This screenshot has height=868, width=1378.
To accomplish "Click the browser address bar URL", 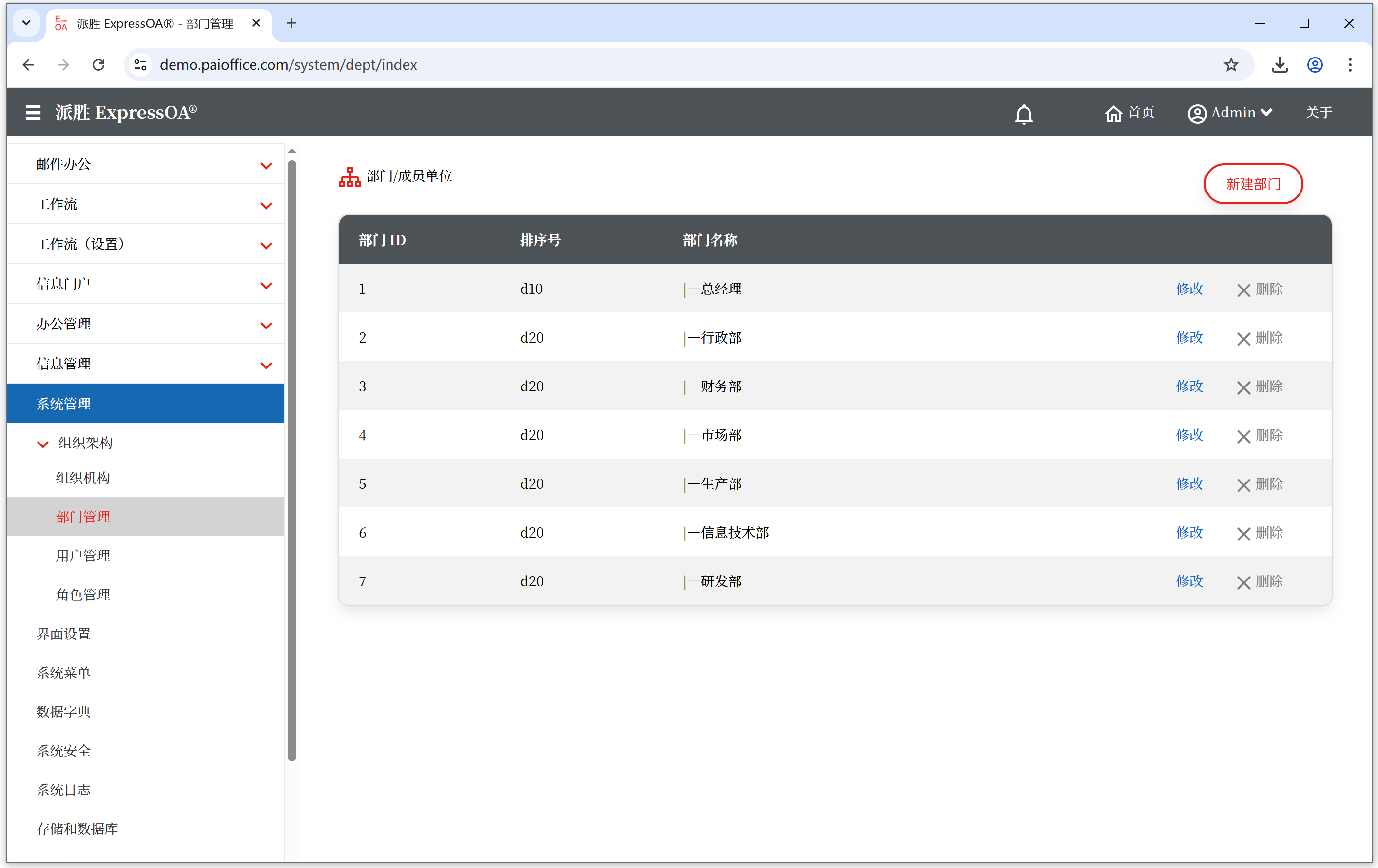I will [289, 65].
